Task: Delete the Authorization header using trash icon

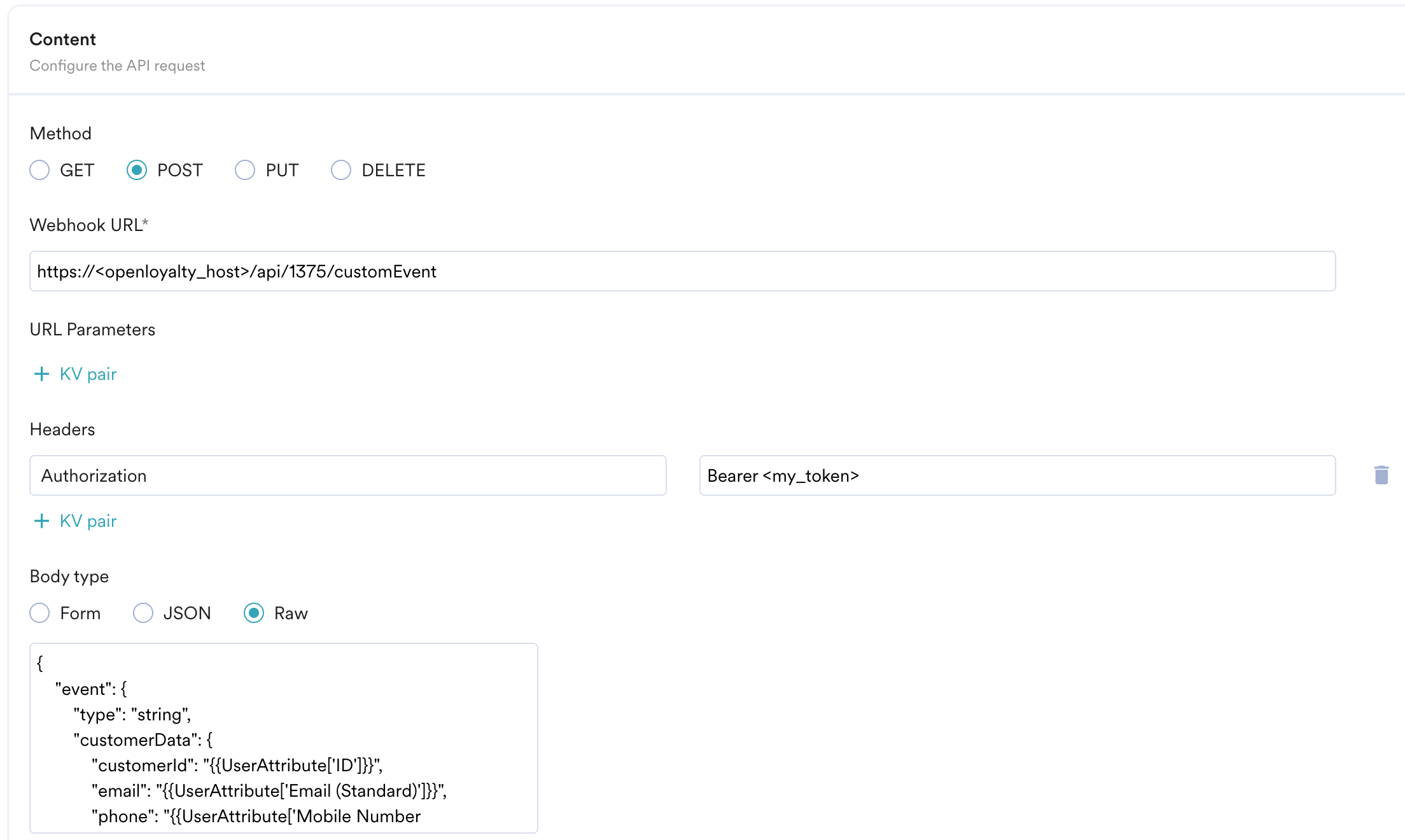Action: click(1381, 475)
